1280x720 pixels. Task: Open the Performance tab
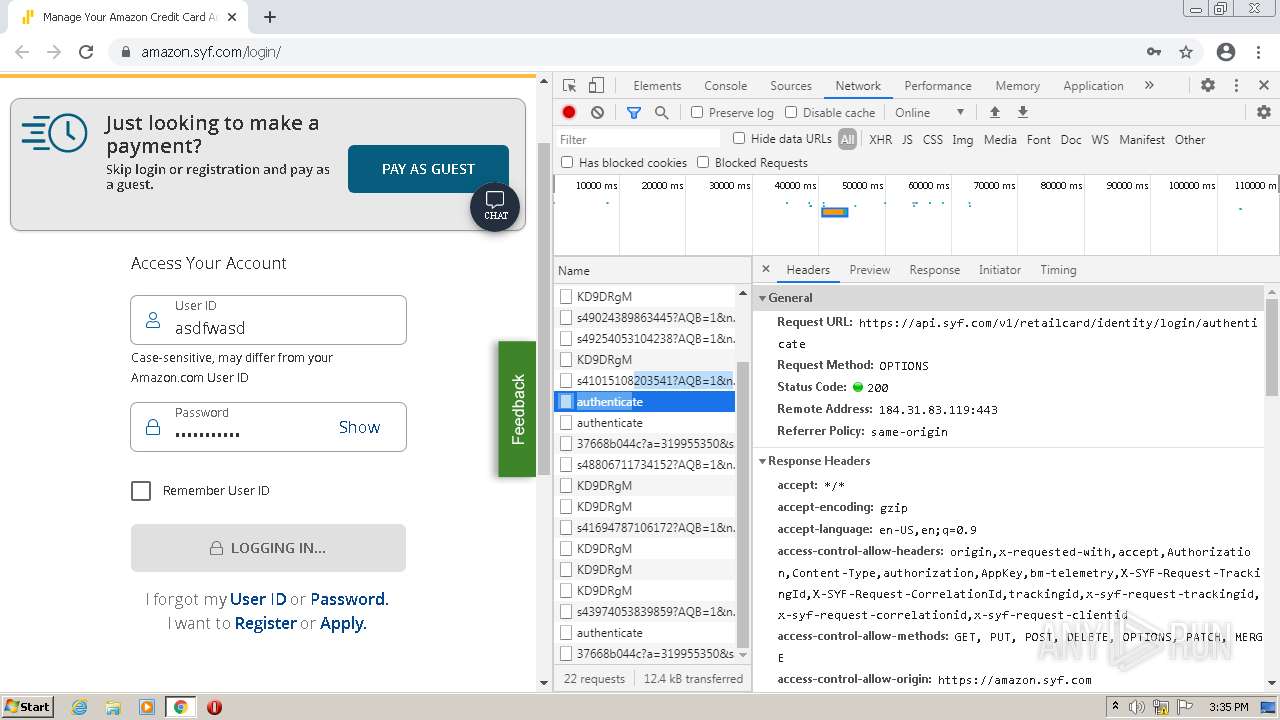pyautogui.click(x=938, y=86)
